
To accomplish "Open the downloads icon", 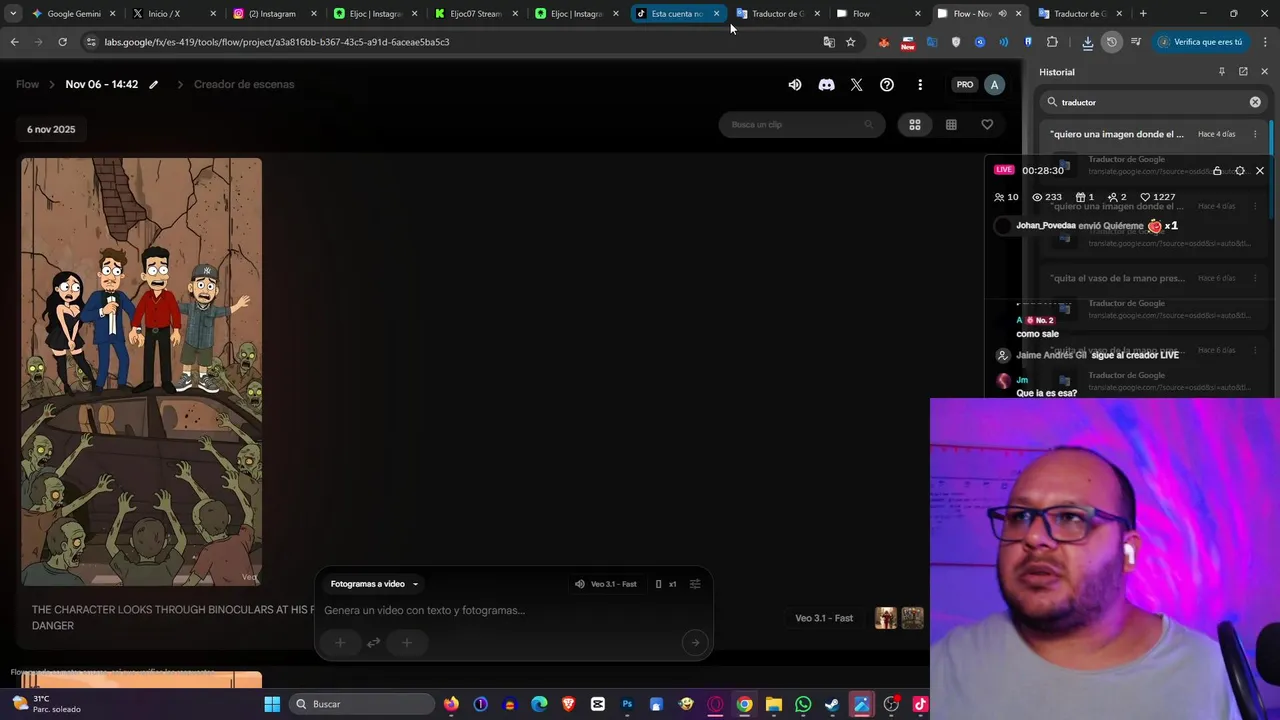I will 1087,42.
